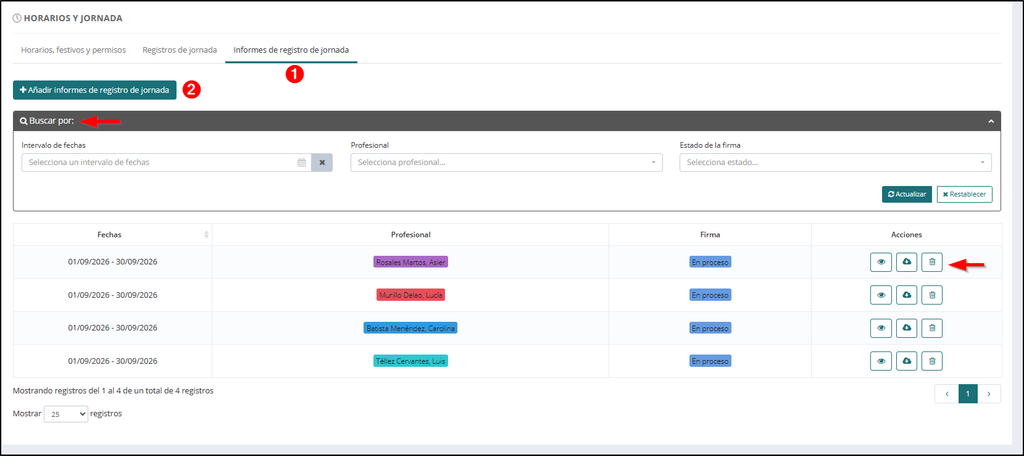Delete report for Murillo Delao, Lucía
The width and height of the screenshot is (1024, 456).
[x=932, y=295]
